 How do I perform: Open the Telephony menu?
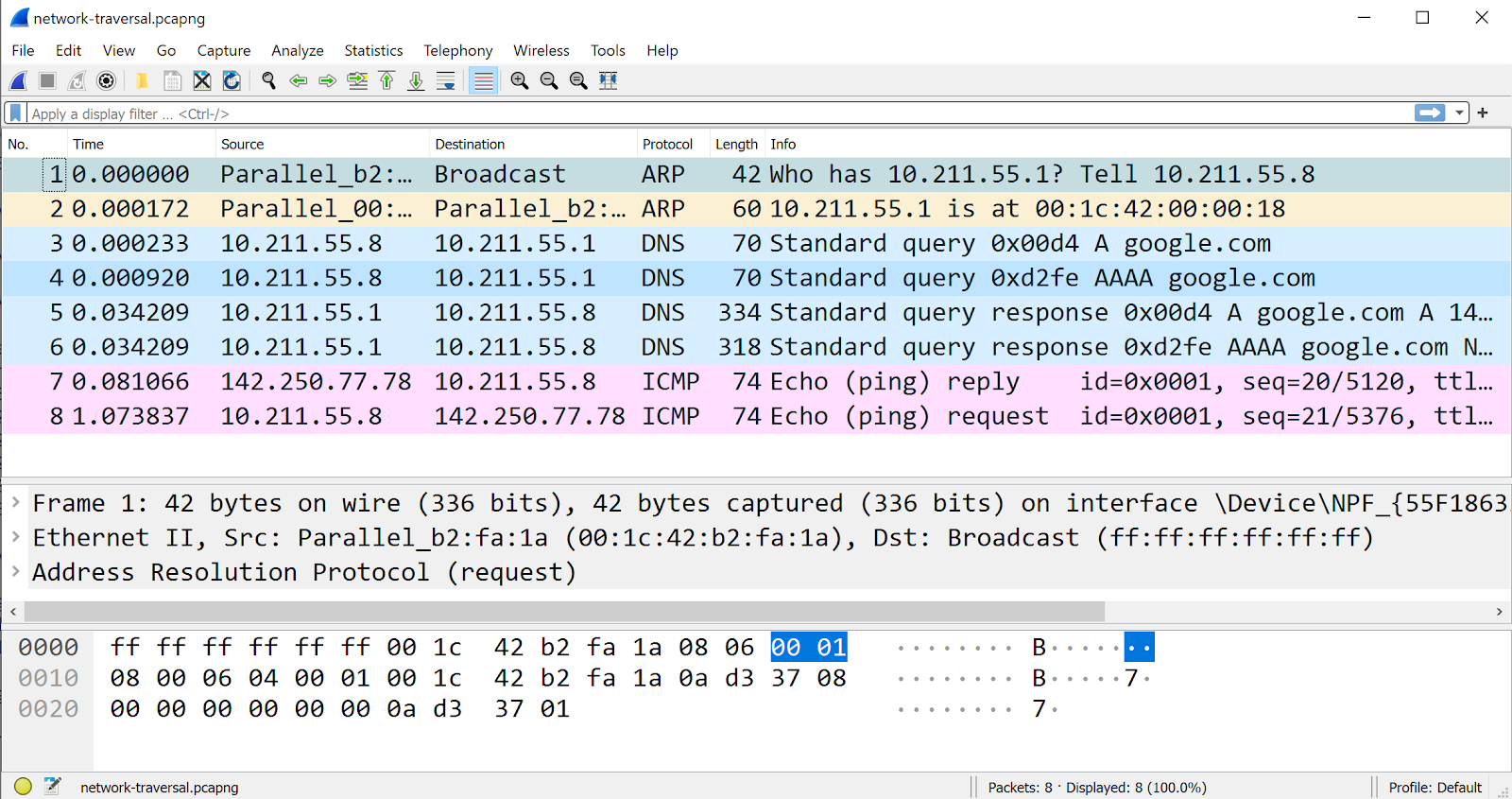pyautogui.click(x=458, y=50)
